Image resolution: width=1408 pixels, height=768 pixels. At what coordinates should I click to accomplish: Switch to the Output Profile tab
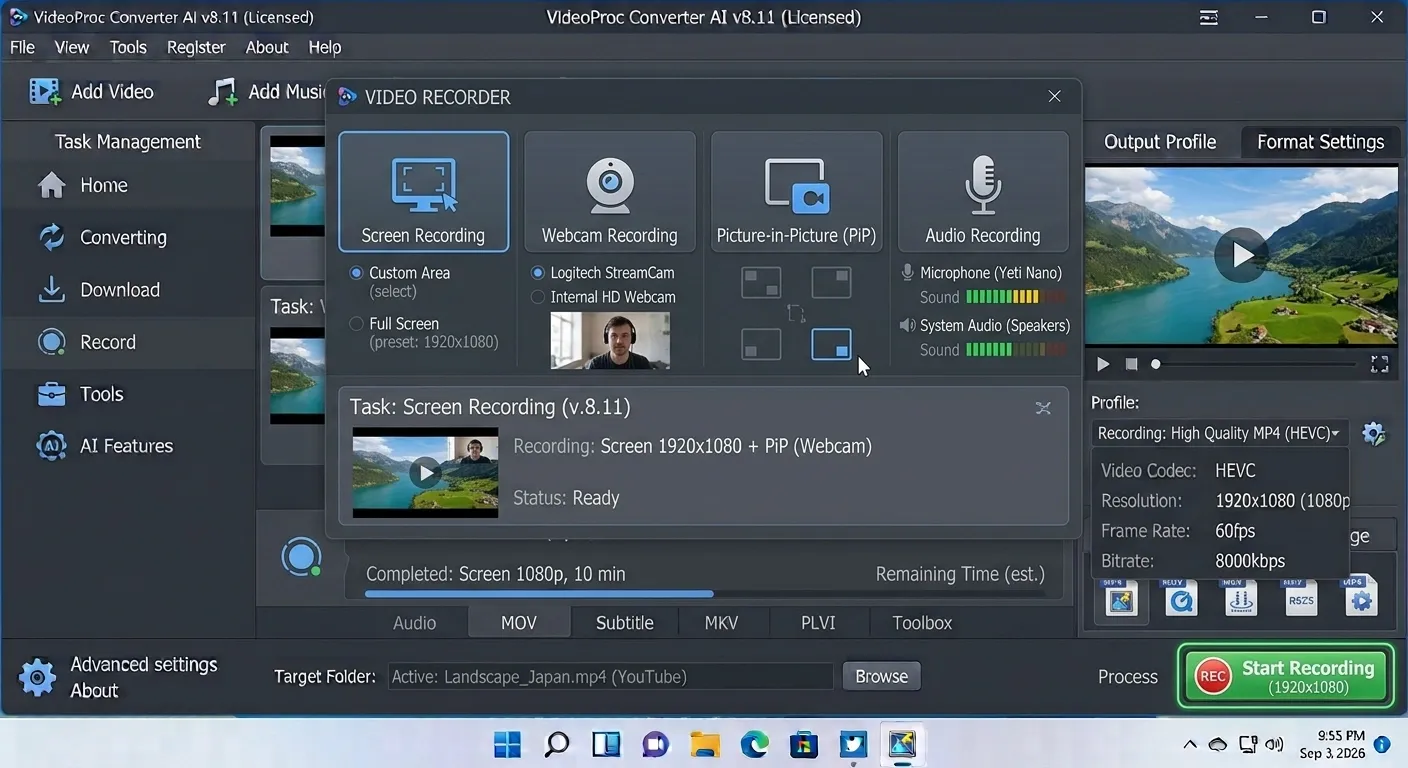[1160, 142]
